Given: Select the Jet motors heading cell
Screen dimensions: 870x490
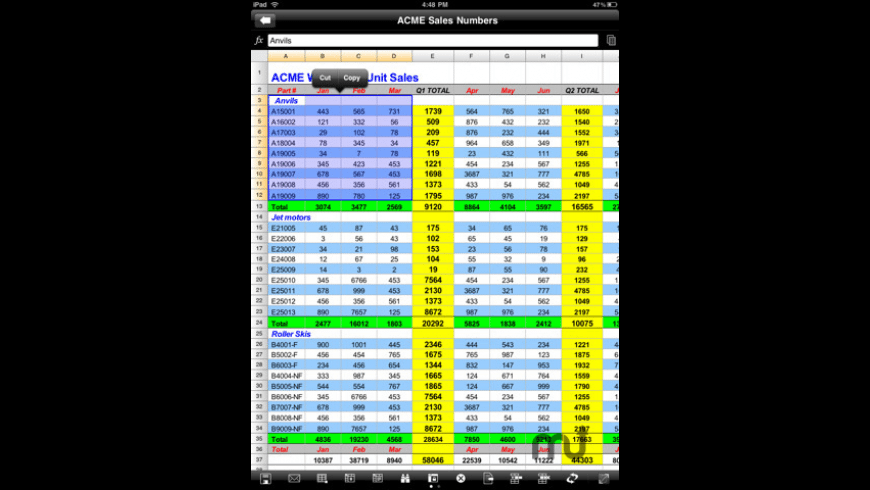Looking at the screenshot, I should [x=291, y=218].
